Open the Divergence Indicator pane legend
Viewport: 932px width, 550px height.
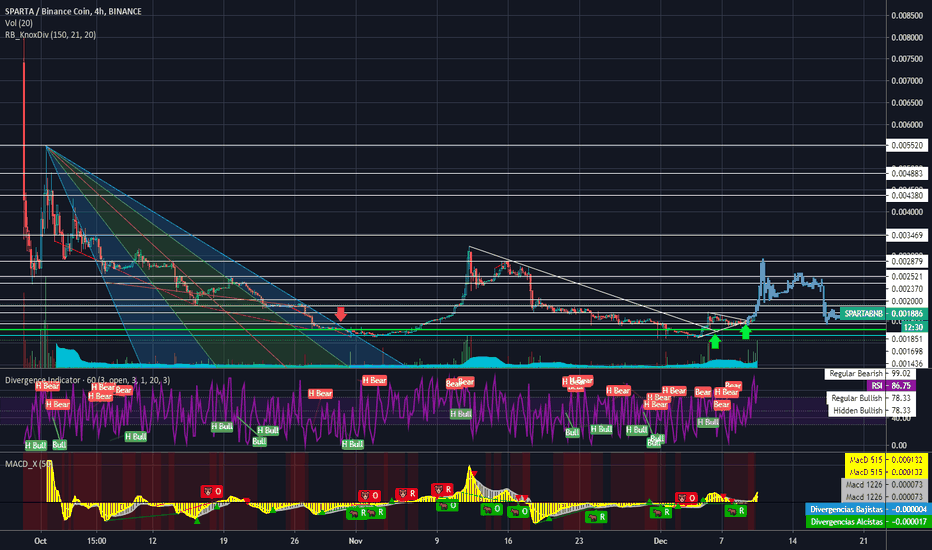click(87, 380)
